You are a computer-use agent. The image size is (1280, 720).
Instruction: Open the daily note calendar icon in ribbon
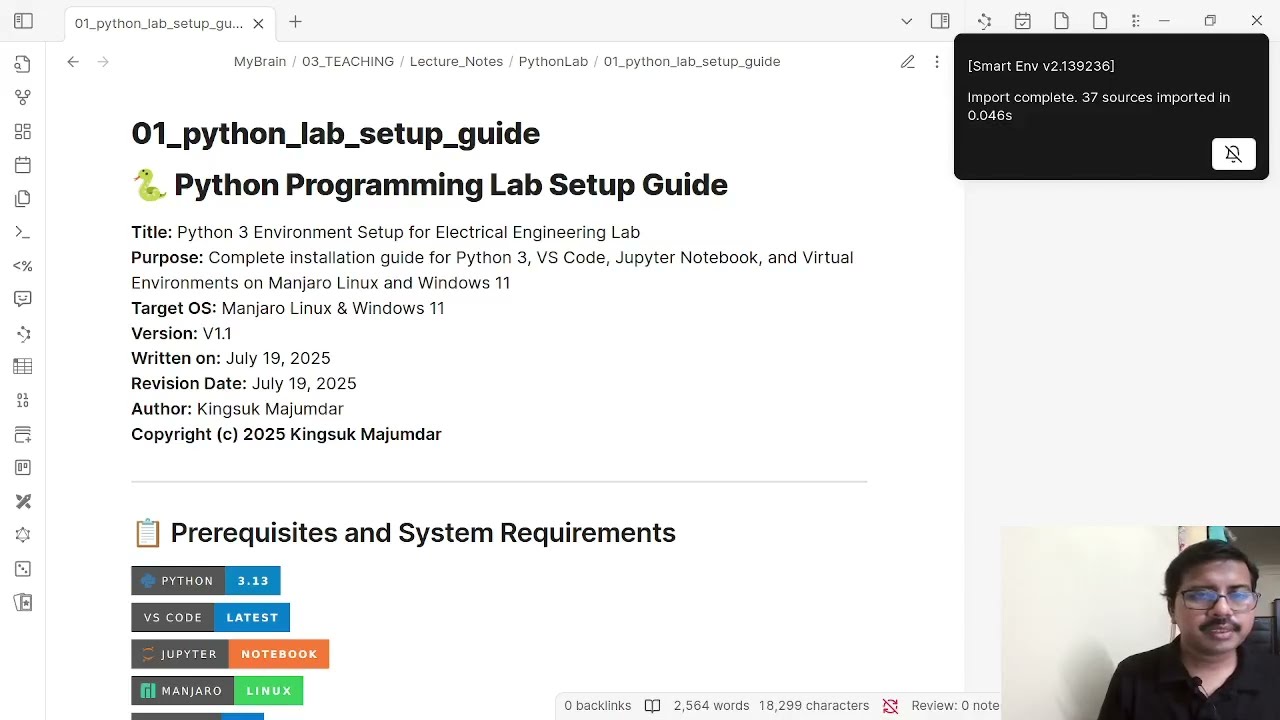23,165
